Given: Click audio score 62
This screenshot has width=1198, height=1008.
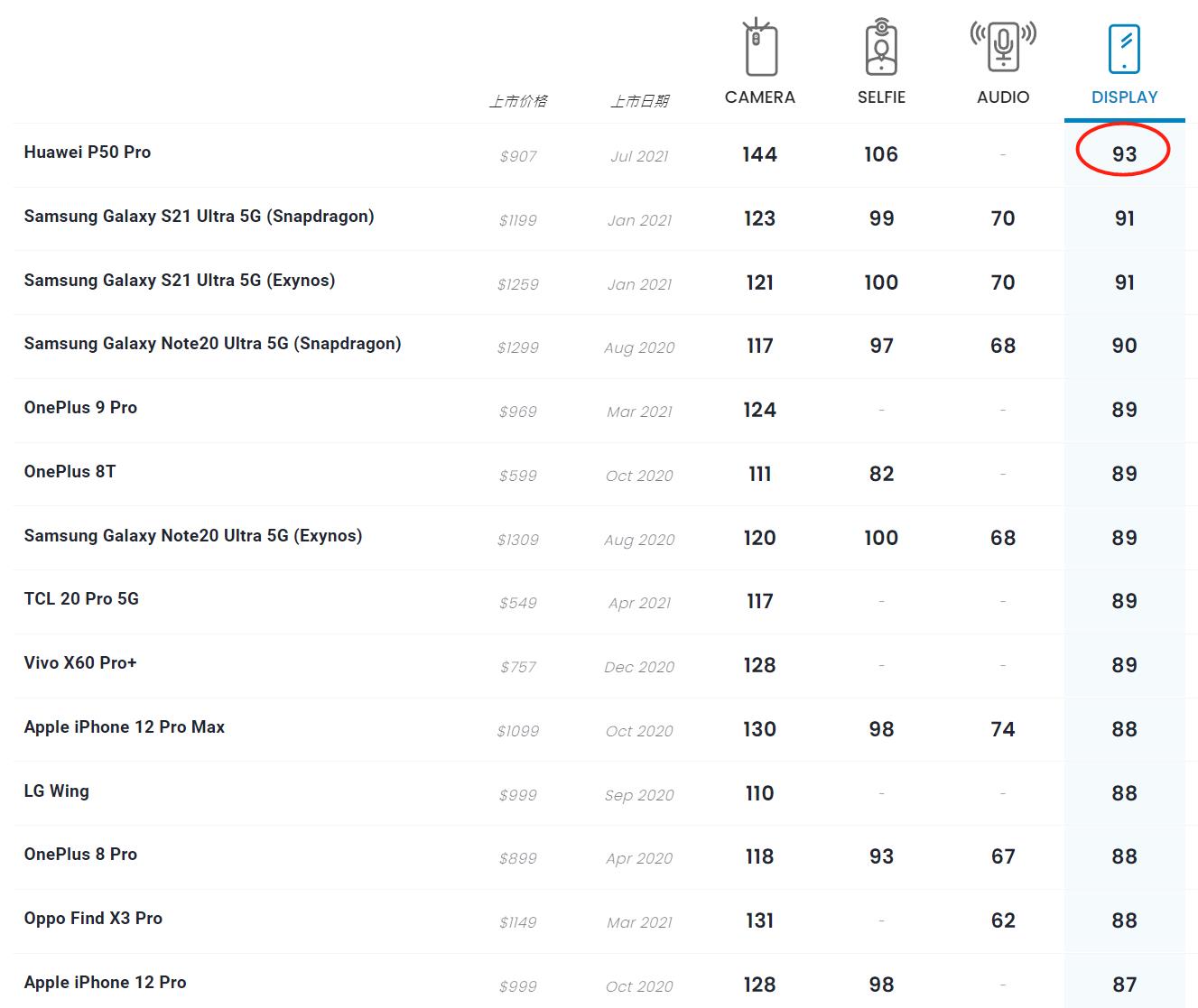Looking at the screenshot, I should pyautogui.click(x=1003, y=920).
